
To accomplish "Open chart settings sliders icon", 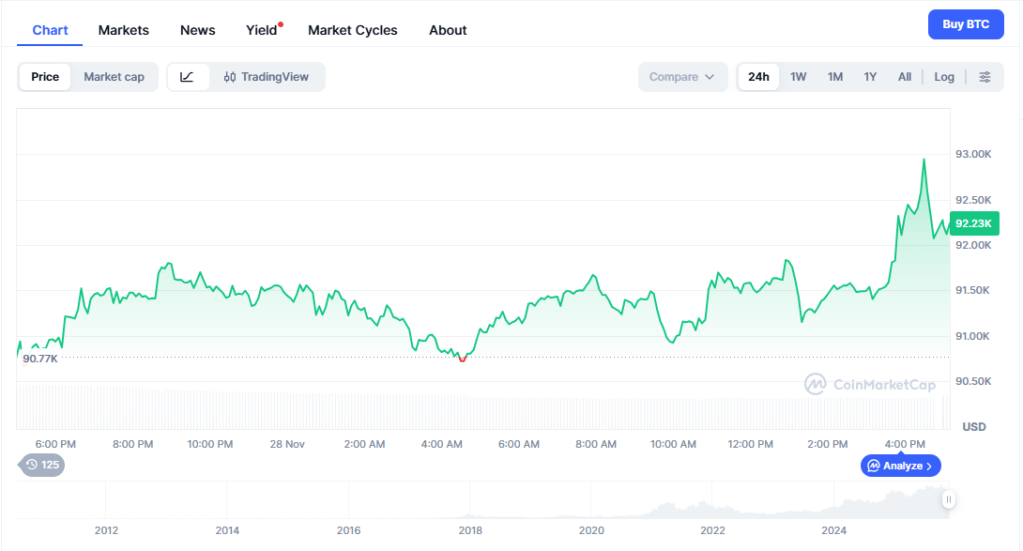I will click(985, 77).
